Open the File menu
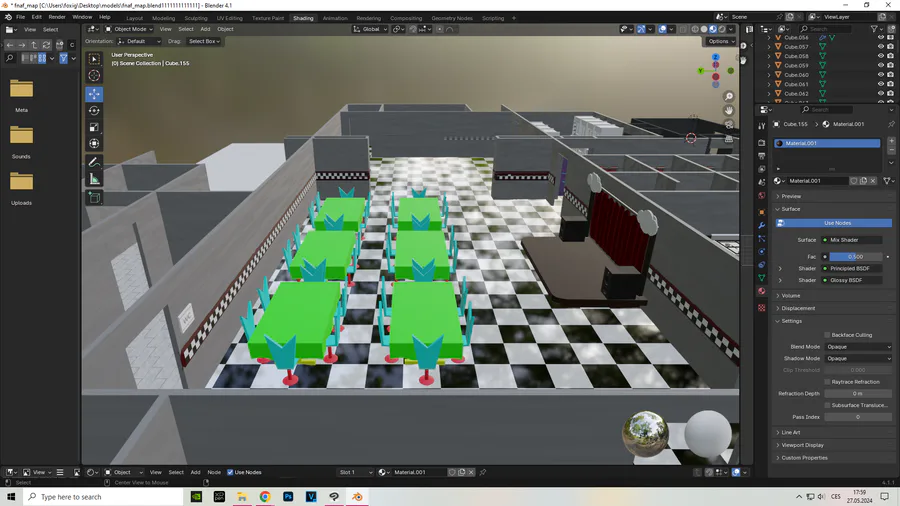The height and width of the screenshot is (506, 900). (x=20, y=17)
